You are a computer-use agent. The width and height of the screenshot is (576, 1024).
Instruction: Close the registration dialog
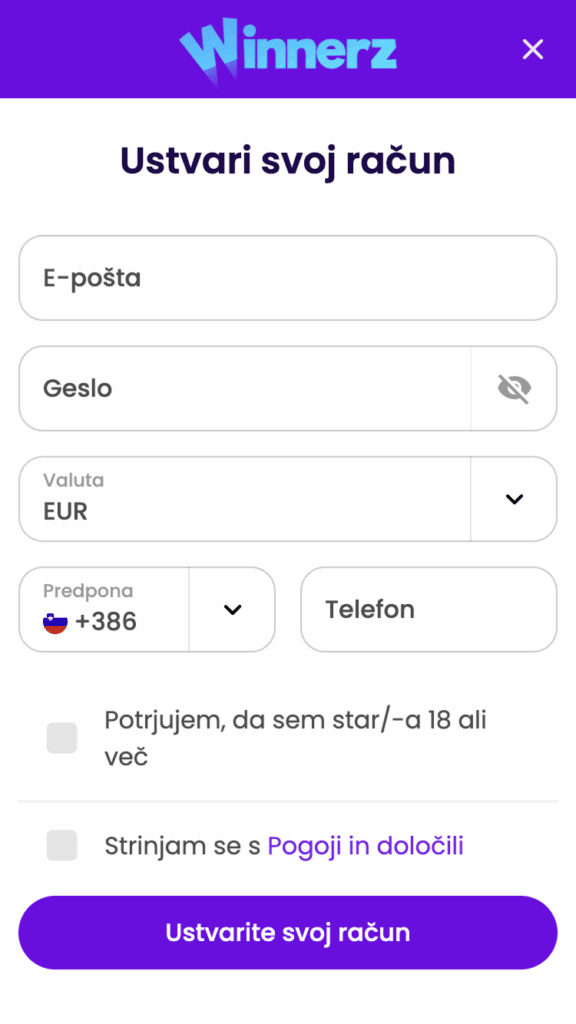[532, 49]
